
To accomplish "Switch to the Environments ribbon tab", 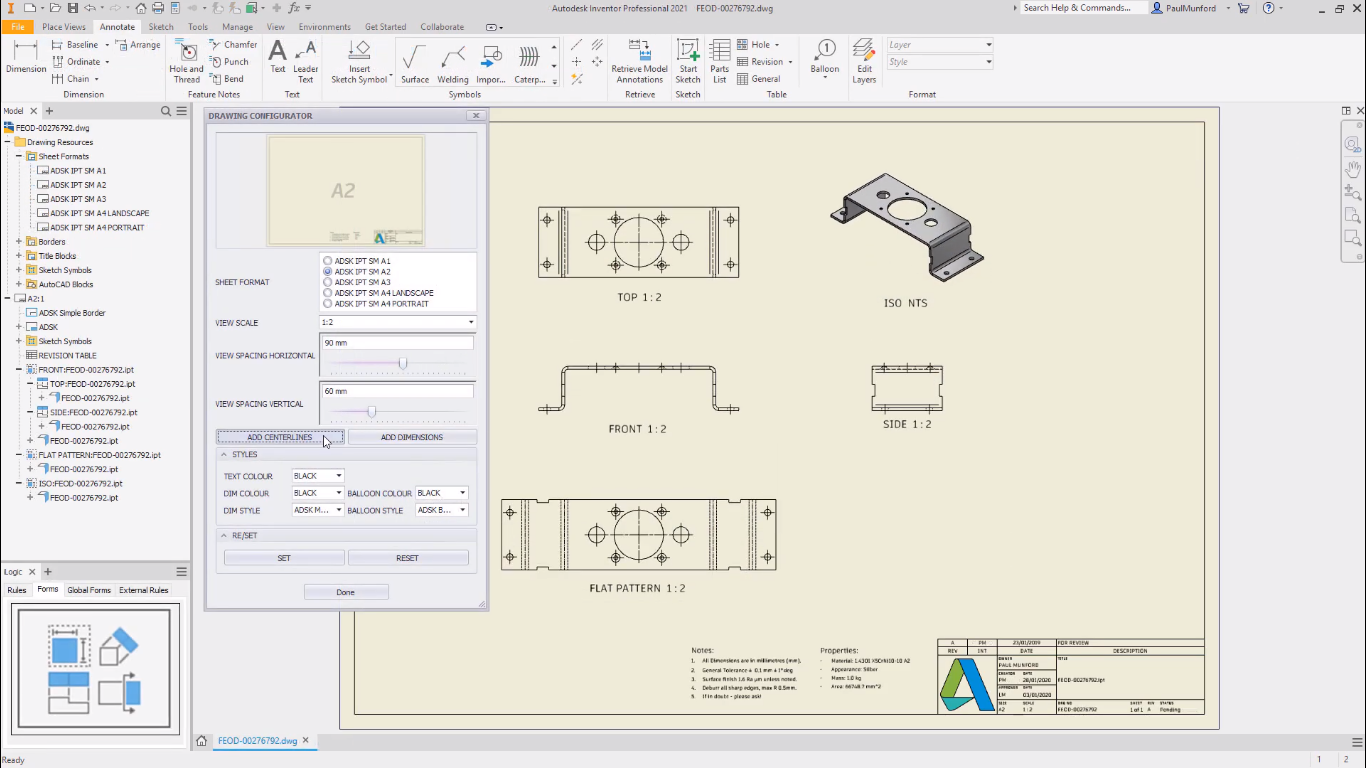I will click(324, 27).
